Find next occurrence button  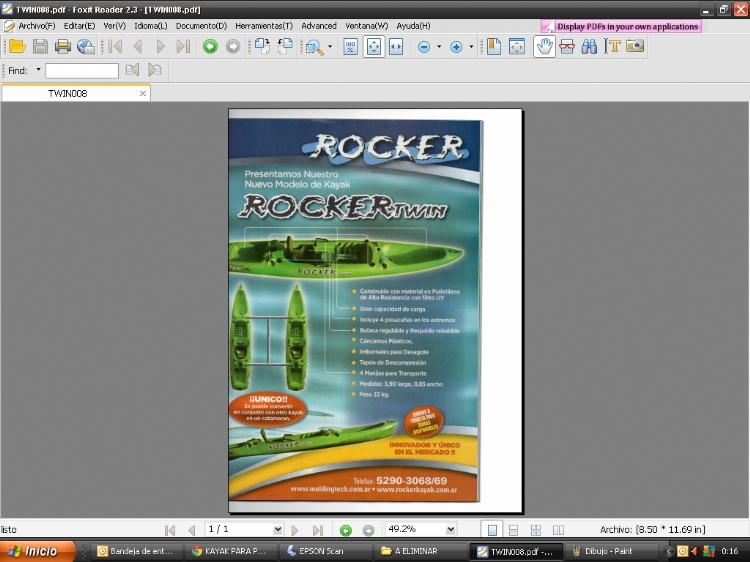click(x=154, y=70)
